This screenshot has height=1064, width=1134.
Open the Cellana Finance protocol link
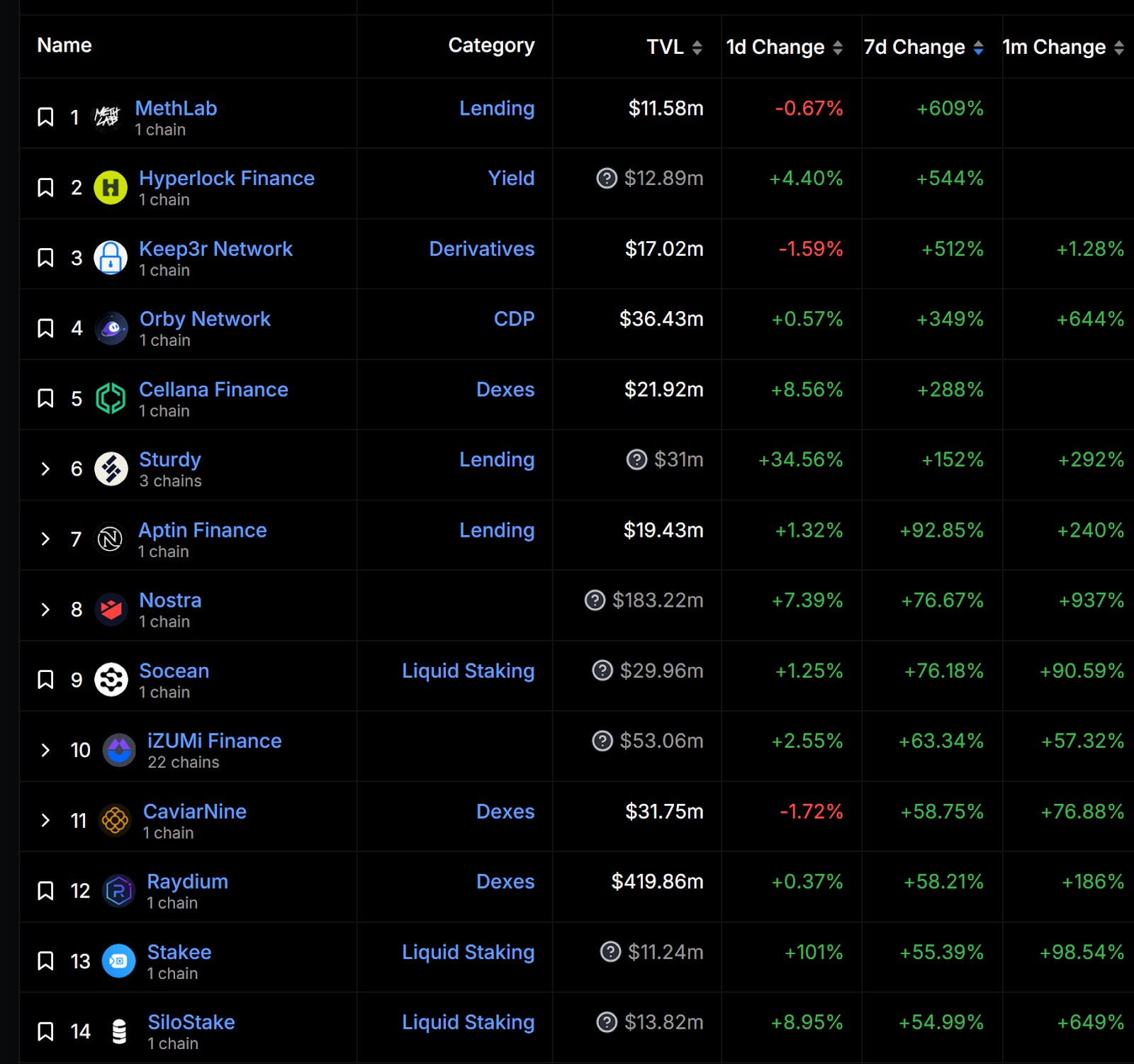pos(213,389)
